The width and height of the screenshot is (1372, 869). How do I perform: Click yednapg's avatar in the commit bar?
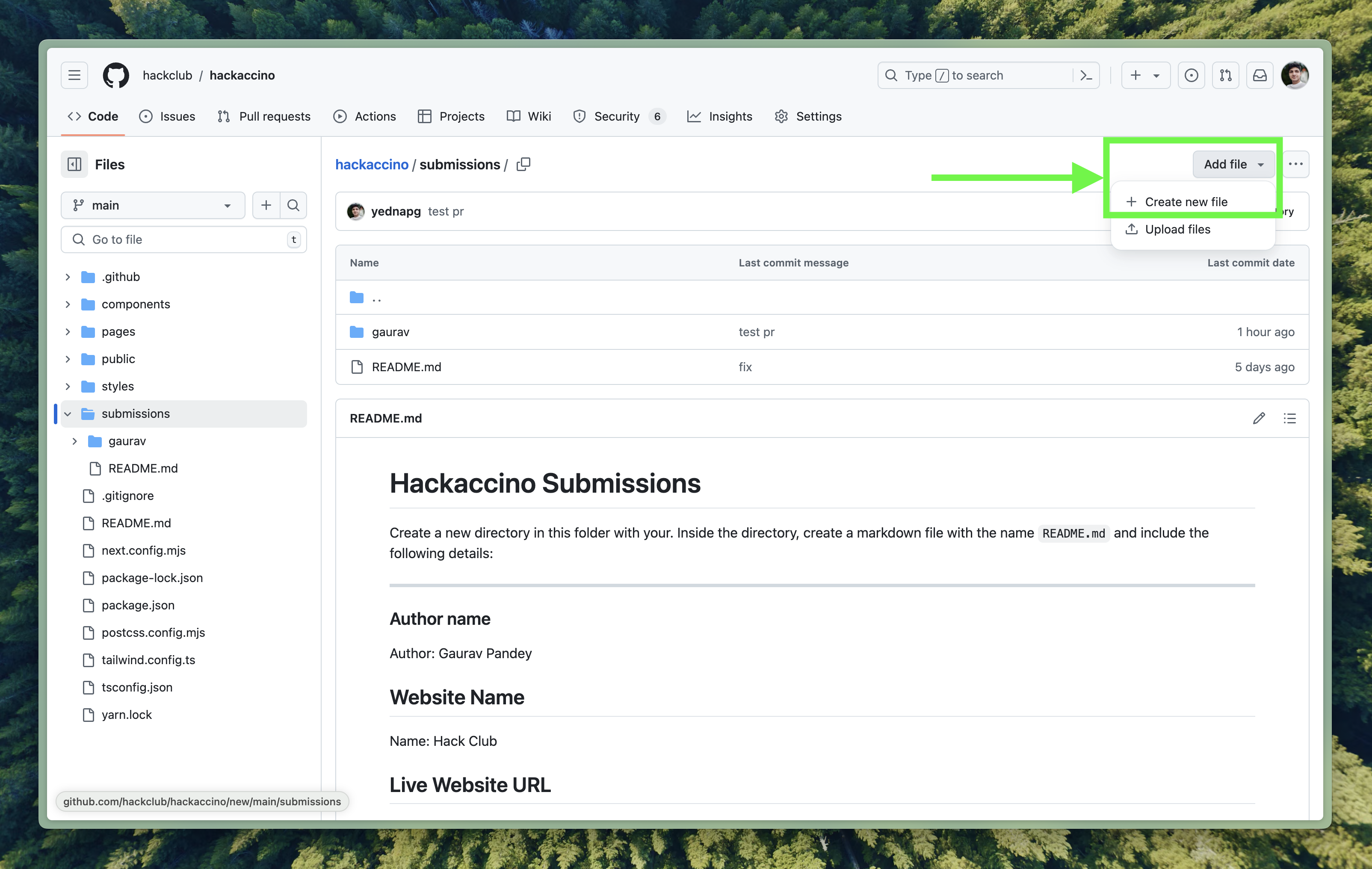coord(355,211)
